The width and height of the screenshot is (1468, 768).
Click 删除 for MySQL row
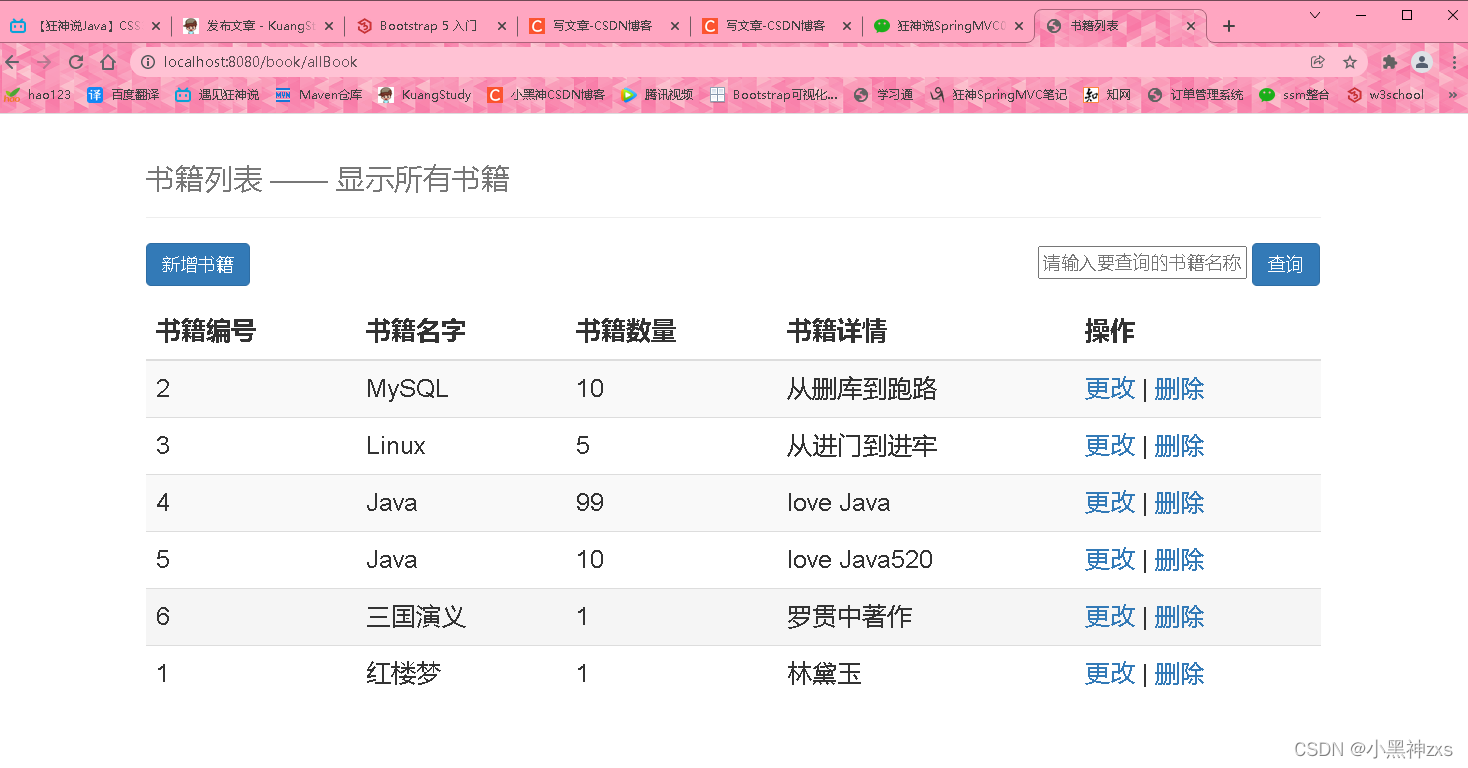tap(1179, 389)
